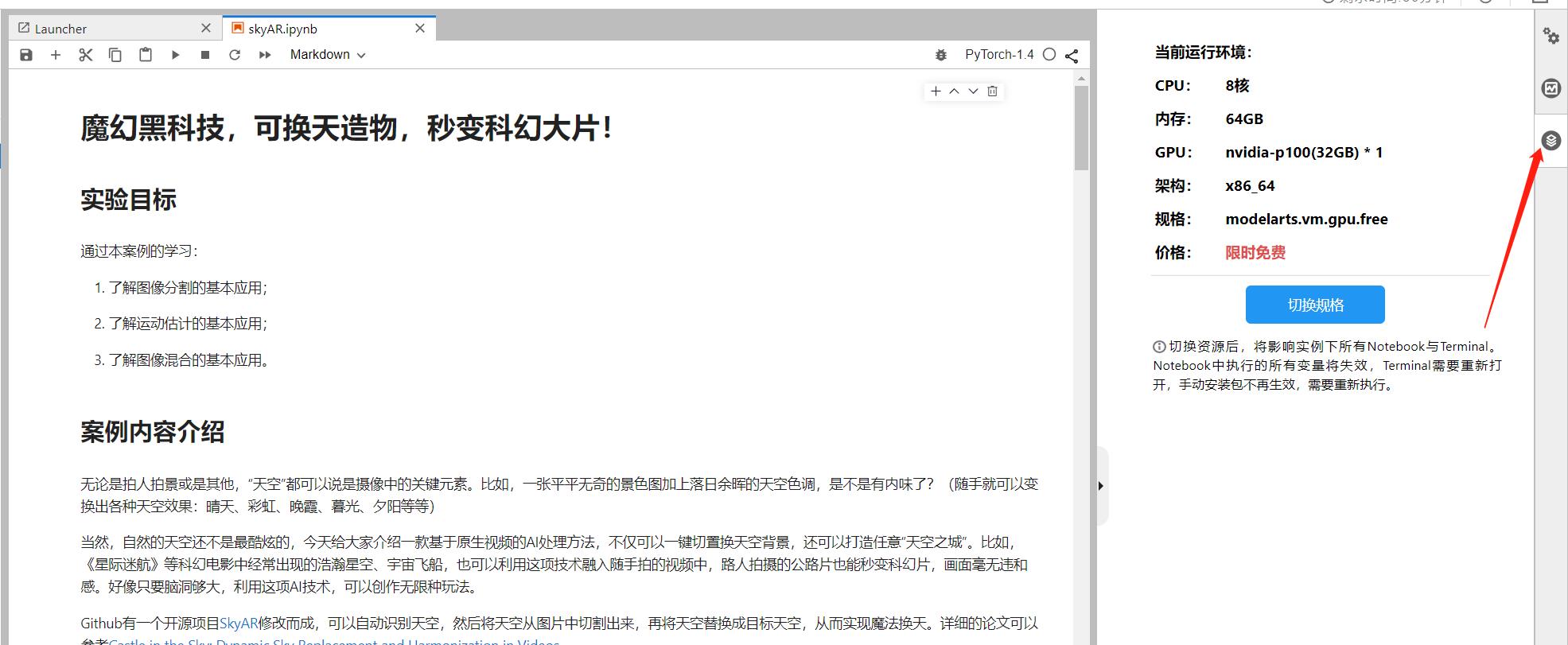Open the resource monitor chart icon in the sidebar
Image resolution: width=1568 pixels, height=645 pixels.
[x=1551, y=88]
